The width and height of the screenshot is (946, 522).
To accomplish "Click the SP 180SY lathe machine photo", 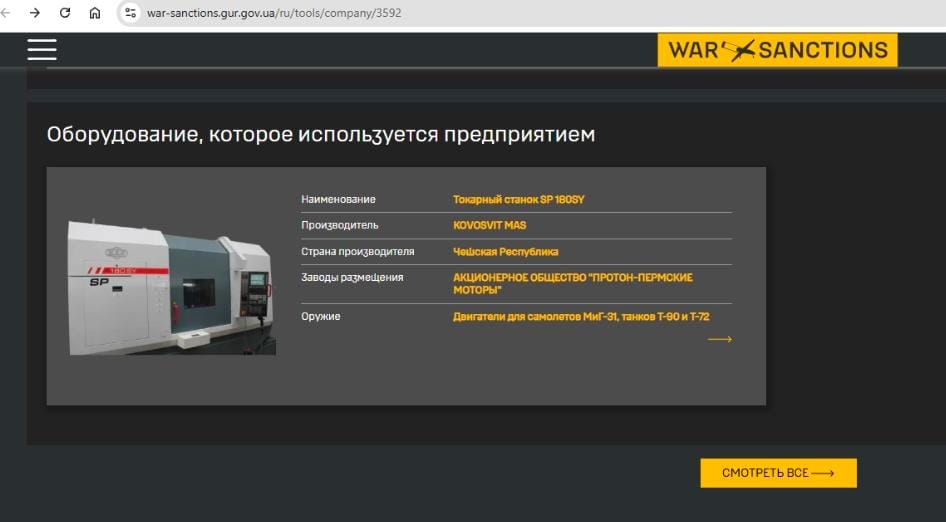I will 171,288.
